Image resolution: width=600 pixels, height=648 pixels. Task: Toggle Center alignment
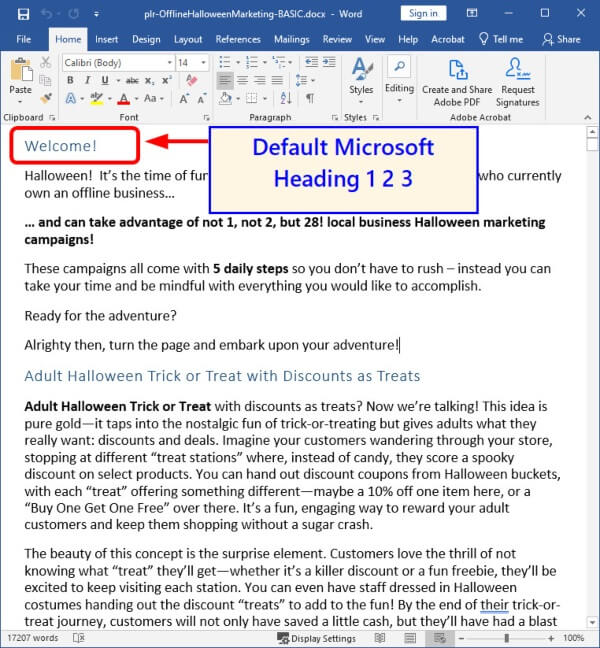click(243, 80)
